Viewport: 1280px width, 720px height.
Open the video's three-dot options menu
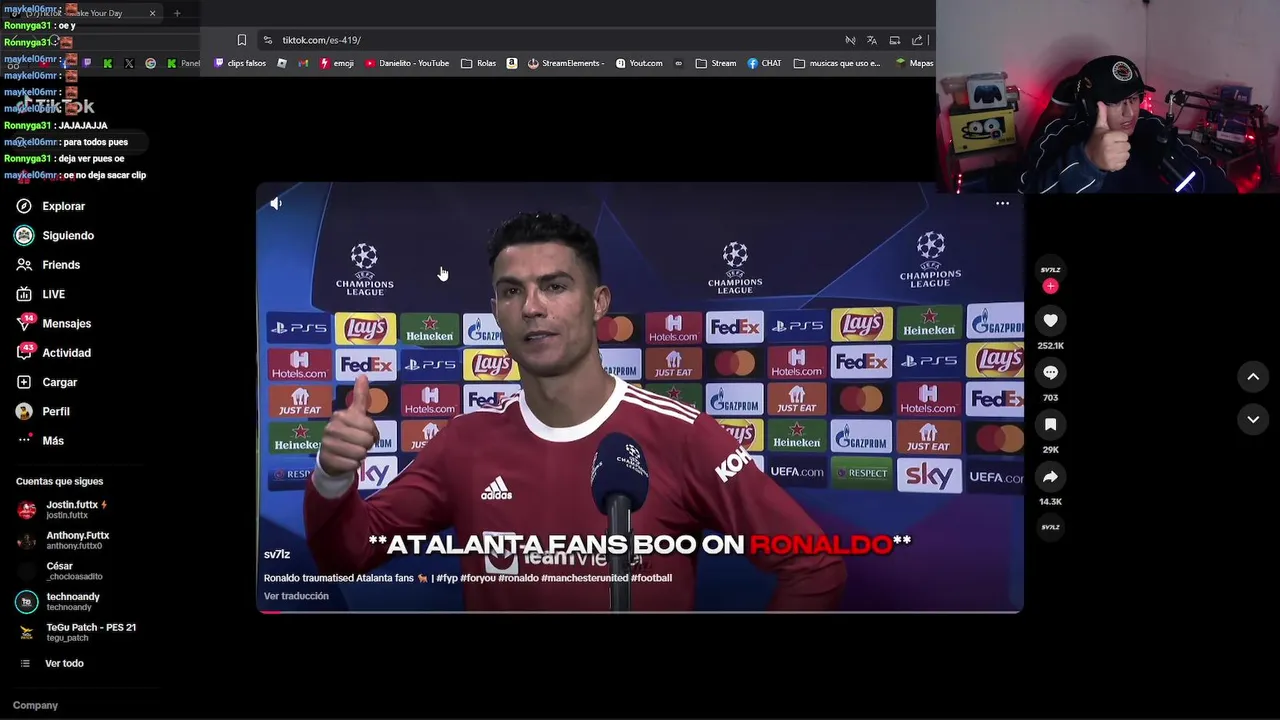pos(1002,203)
